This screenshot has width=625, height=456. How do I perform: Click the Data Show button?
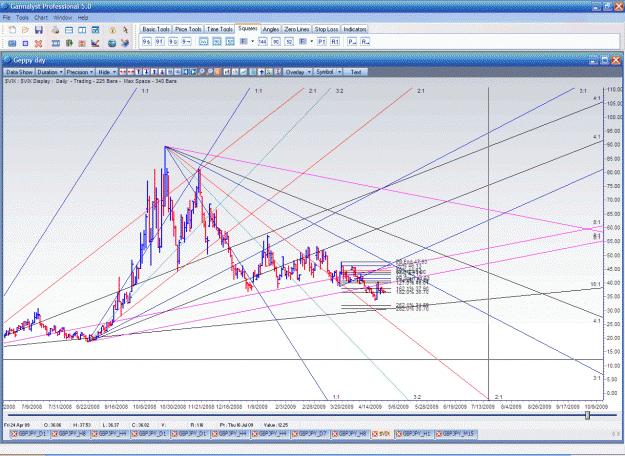coord(19,72)
